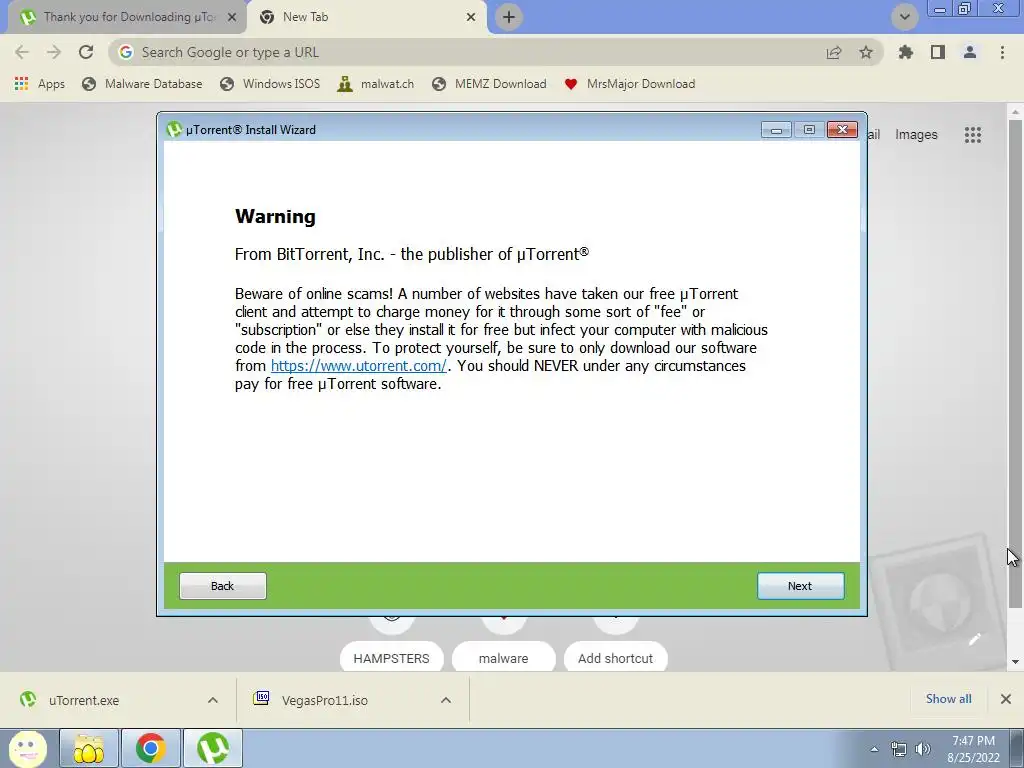Show hidden tray icons arrow

pyautogui.click(x=874, y=749)
